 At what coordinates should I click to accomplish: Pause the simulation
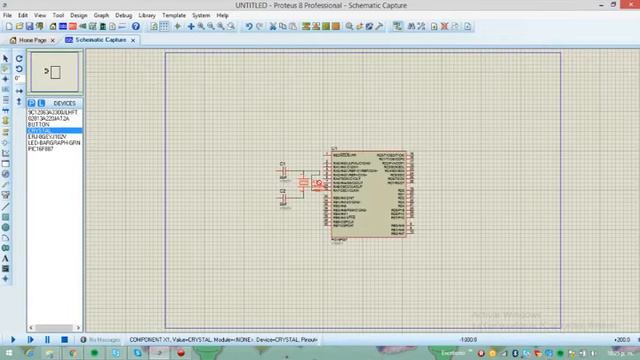pos(47,340)
